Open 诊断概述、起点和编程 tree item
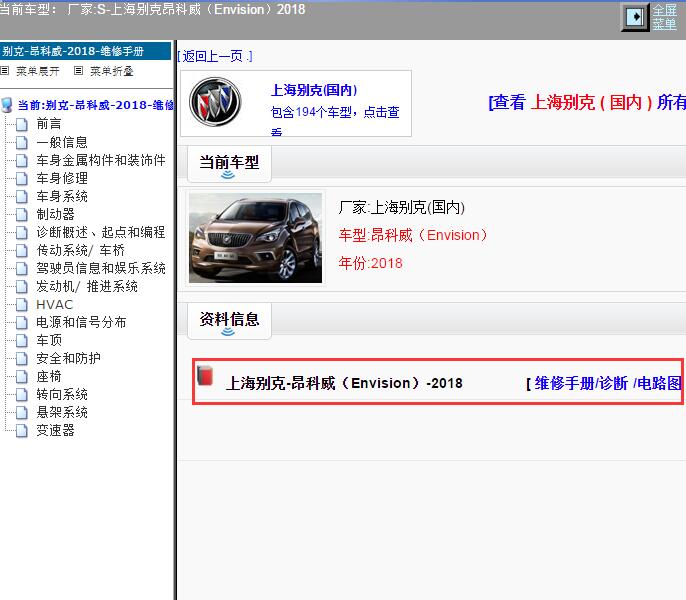Screen dimensions: 686x600 [101, 232]
